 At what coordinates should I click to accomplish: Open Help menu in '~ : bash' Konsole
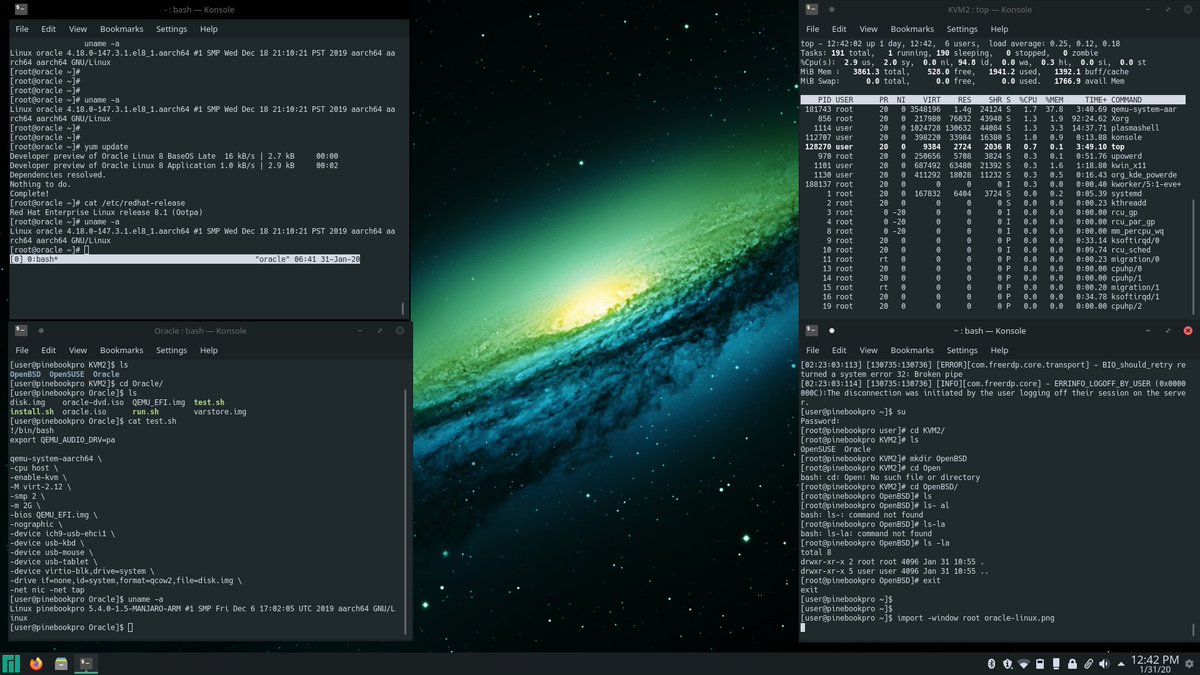[999, 351]
